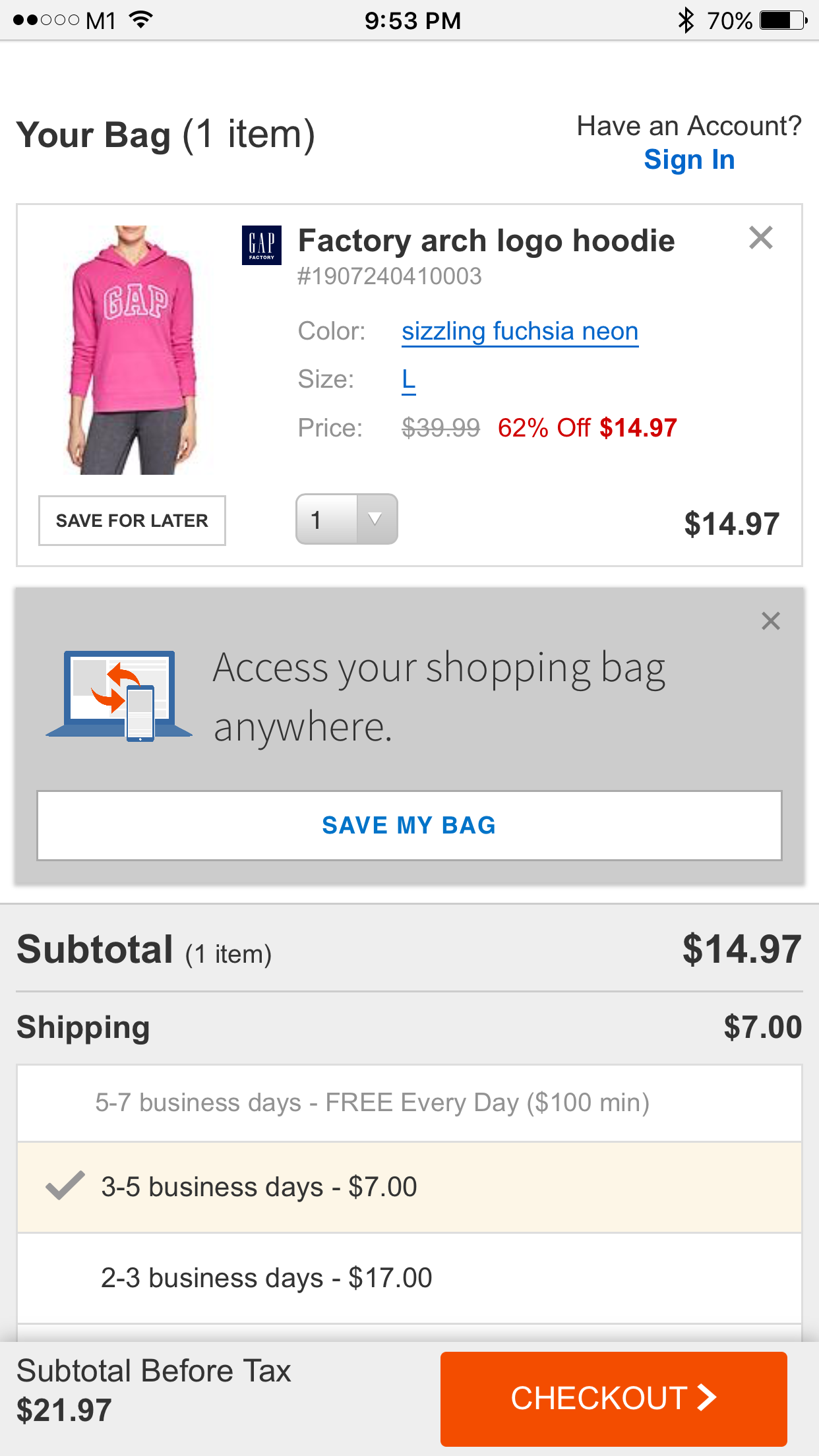The width and height of the screenshot is (819, 1456).
Task: Click the Sign In link
Action: [689, 160]
